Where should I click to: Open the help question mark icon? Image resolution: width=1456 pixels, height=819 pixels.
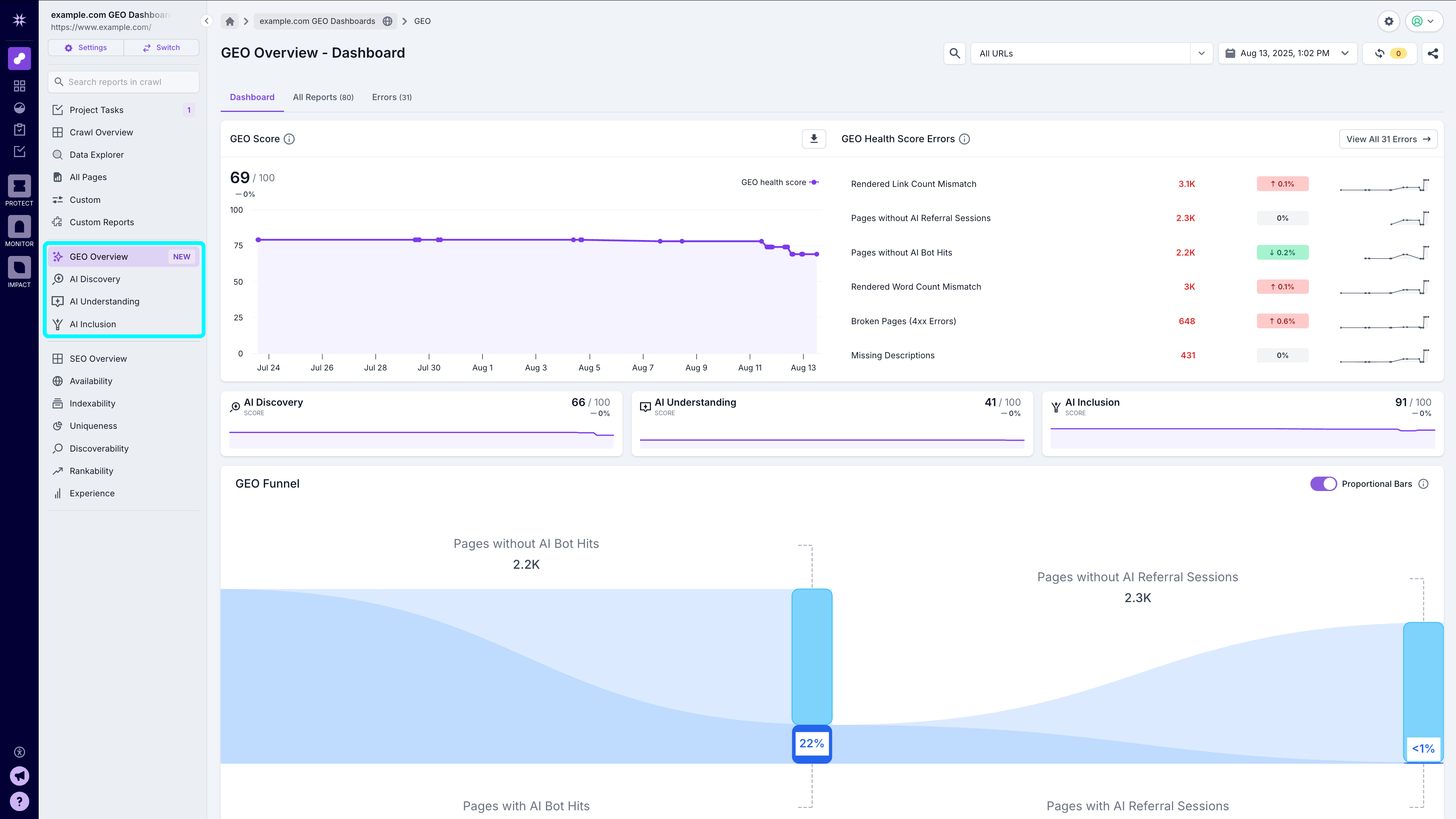pyautogui.click(x=19, y=801)
